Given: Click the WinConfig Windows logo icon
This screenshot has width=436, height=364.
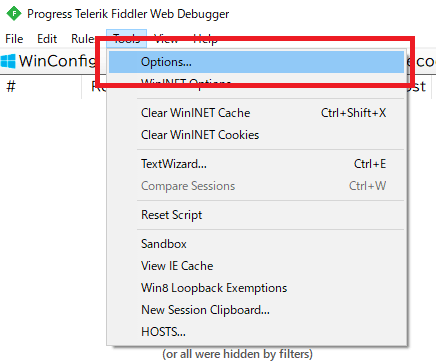Looking at the screenshot, I should 8,61.
